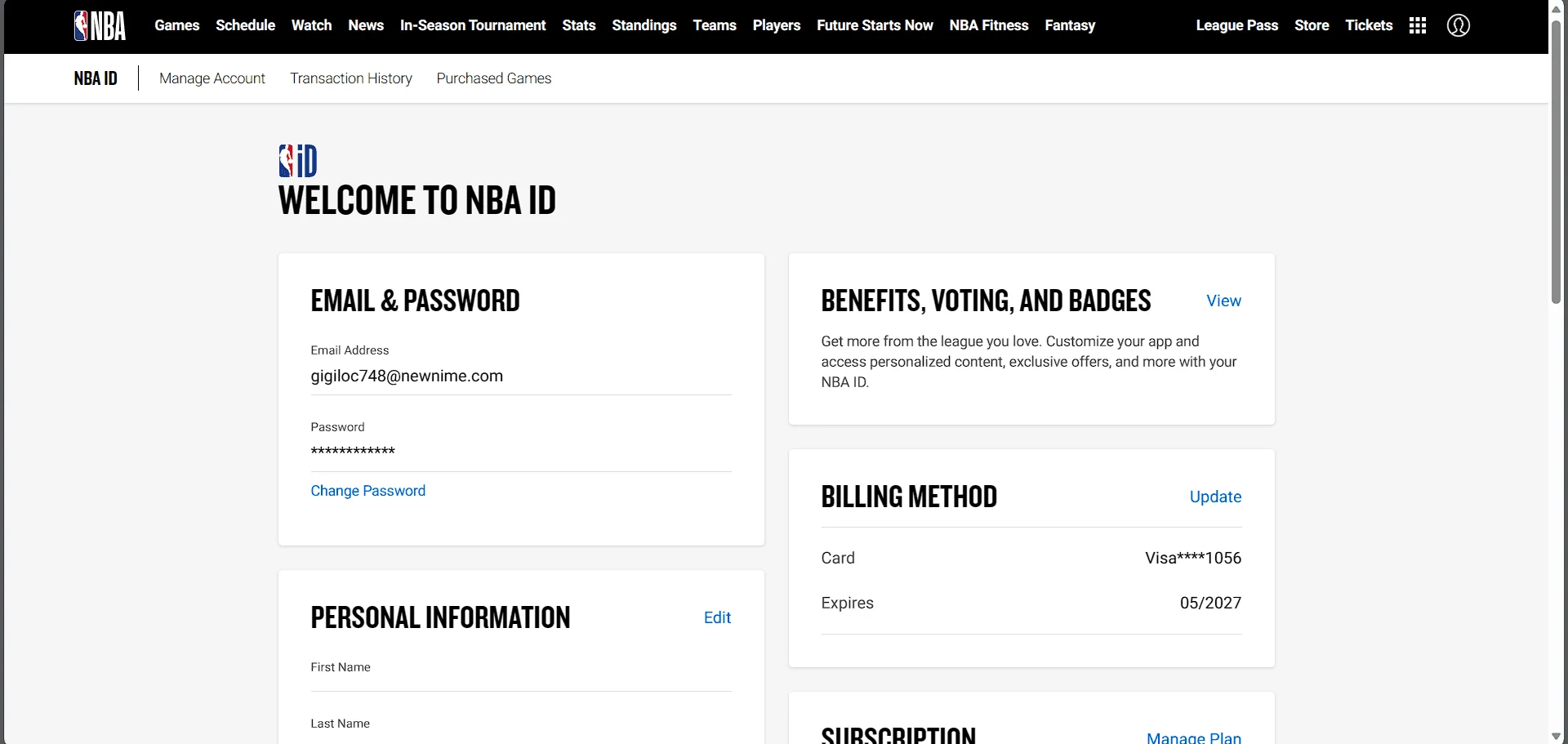
Task: Select News in the top navigation
Action: click(x=366, y=25)
